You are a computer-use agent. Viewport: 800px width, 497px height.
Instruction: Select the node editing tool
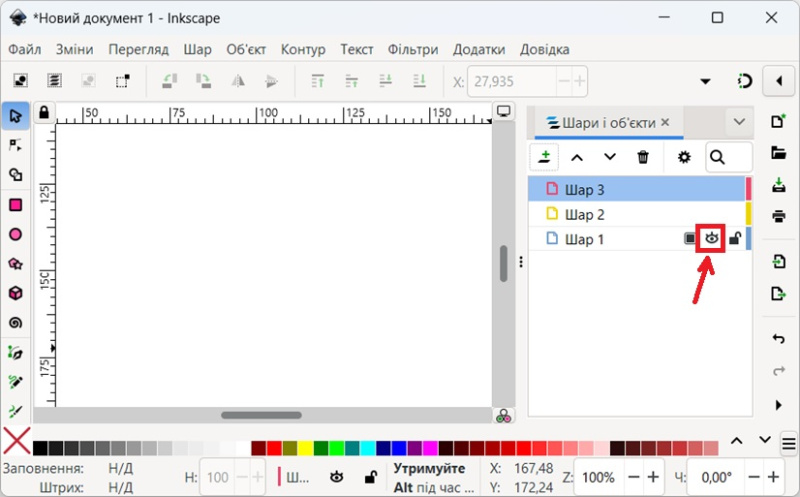tap(15, 145)
